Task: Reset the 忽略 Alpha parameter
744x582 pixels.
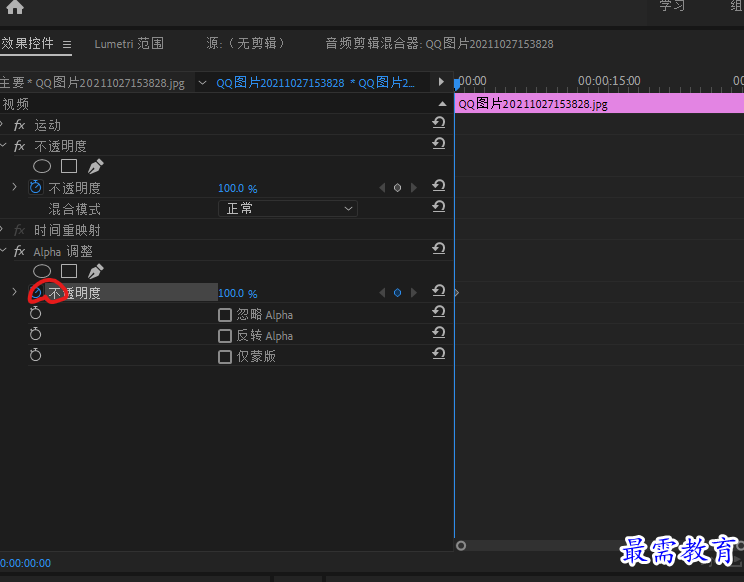Action: [439, 311]
